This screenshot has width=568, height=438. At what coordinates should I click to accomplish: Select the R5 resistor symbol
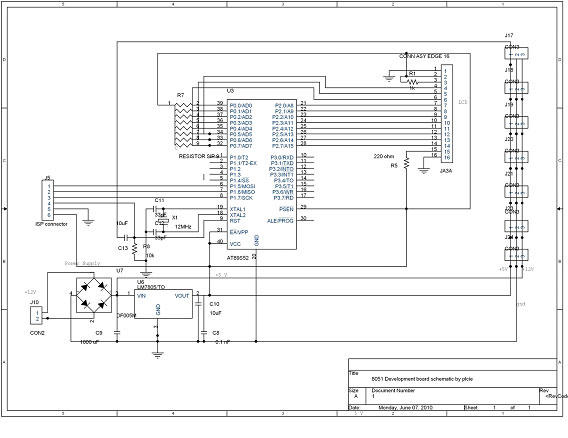pyautogui.click(x=406, y=162)
